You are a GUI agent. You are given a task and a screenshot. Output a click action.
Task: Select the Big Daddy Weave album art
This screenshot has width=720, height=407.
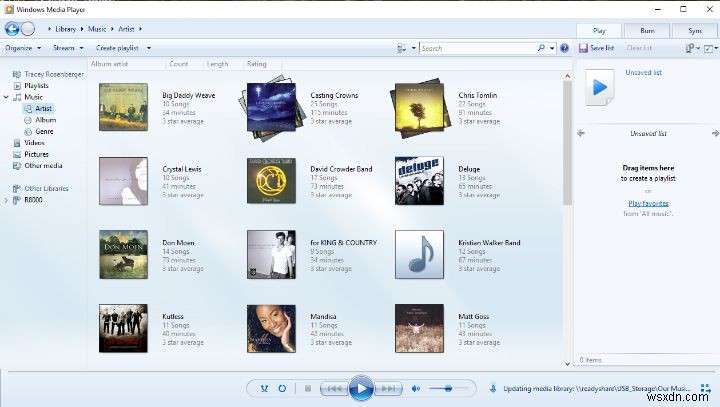[x=124, y=107]
